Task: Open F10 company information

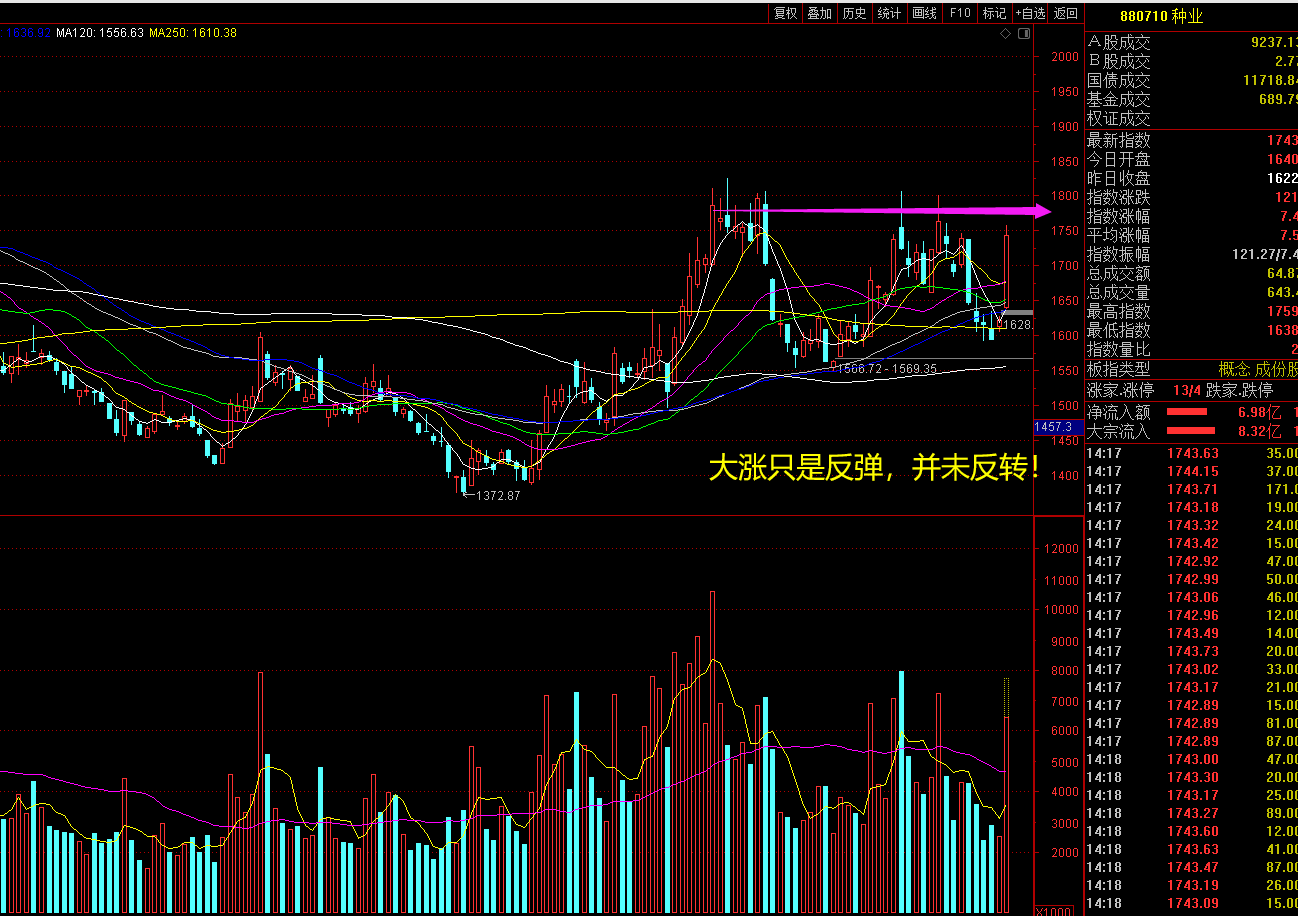Action: pos(960,13)
